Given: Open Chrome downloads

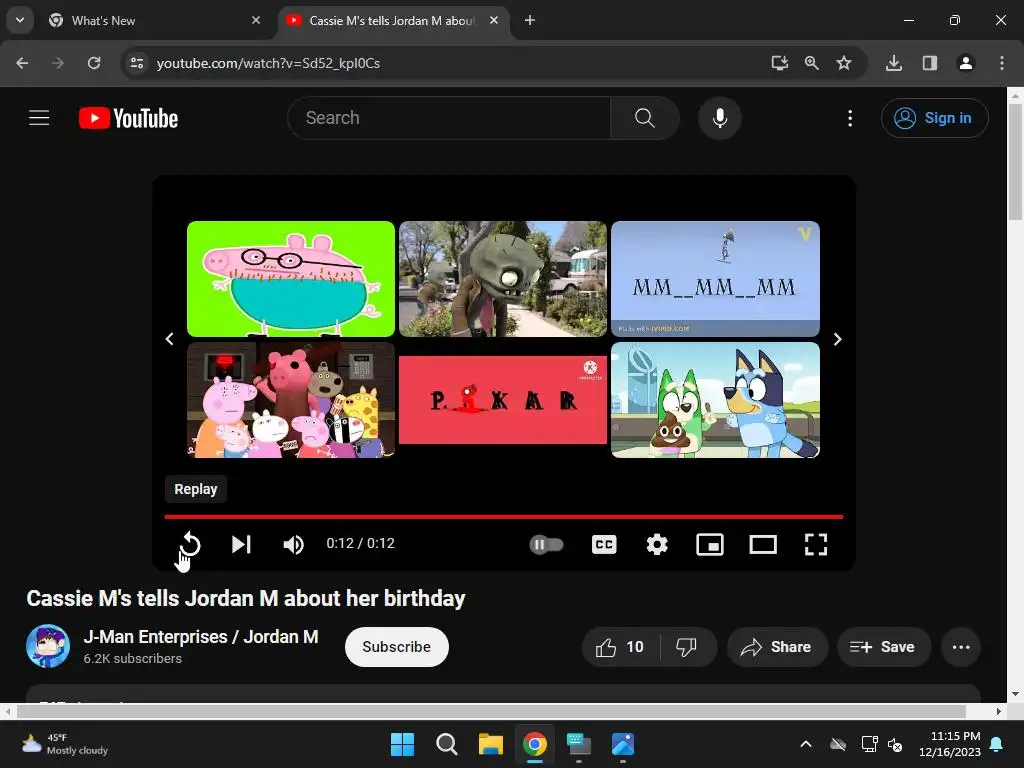Looking at the screenshot, I should (894, 63).
